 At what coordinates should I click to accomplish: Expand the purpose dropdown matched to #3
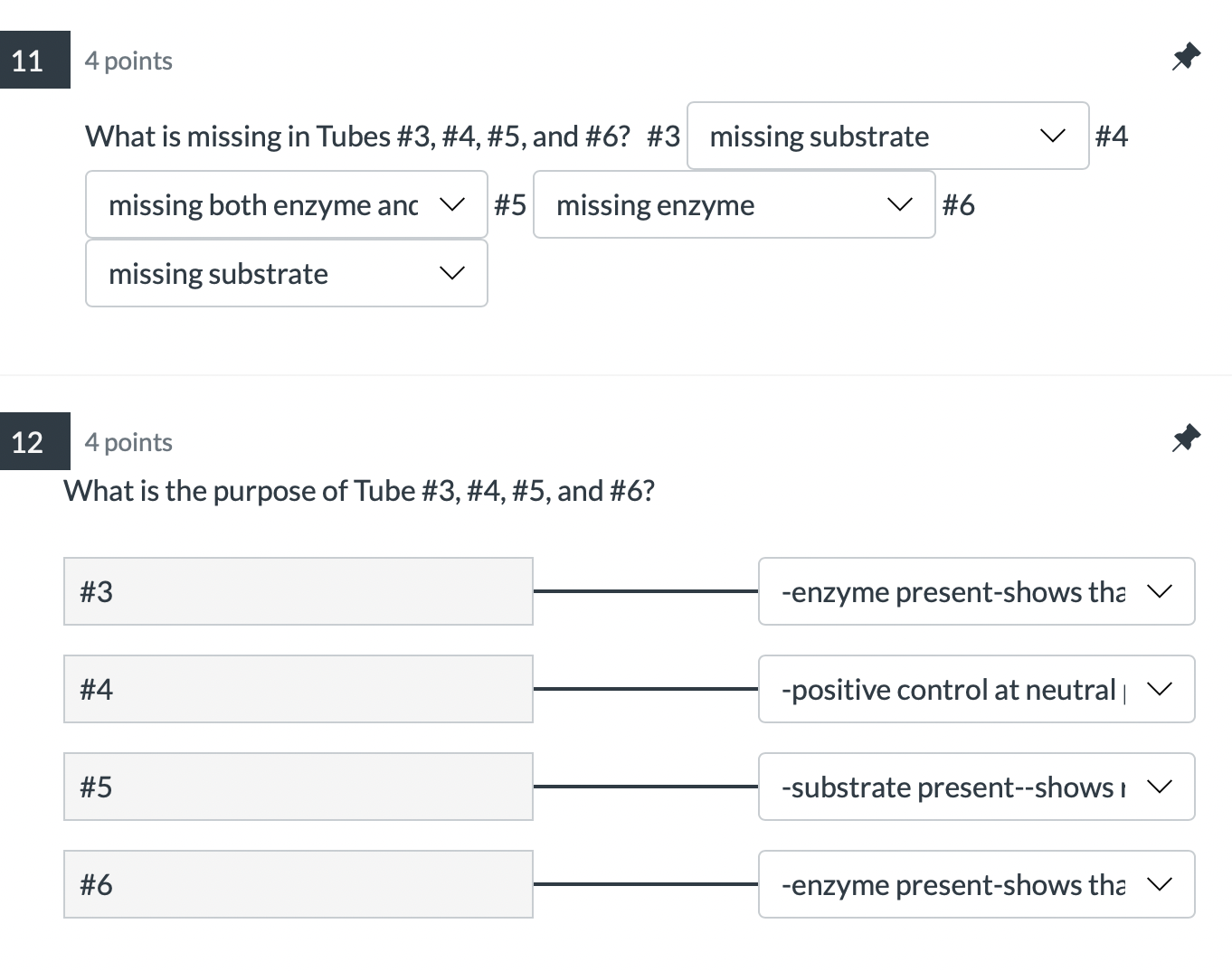click(977, 591)
